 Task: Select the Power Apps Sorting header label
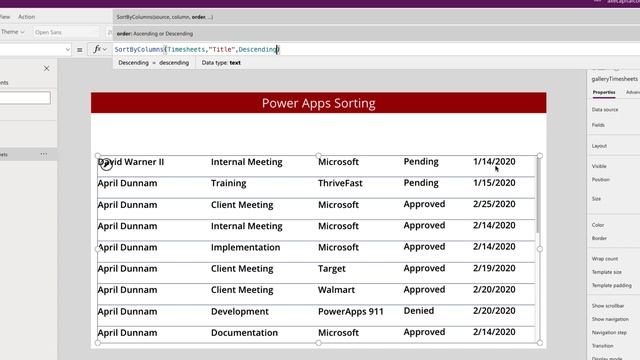pos(318,103)
